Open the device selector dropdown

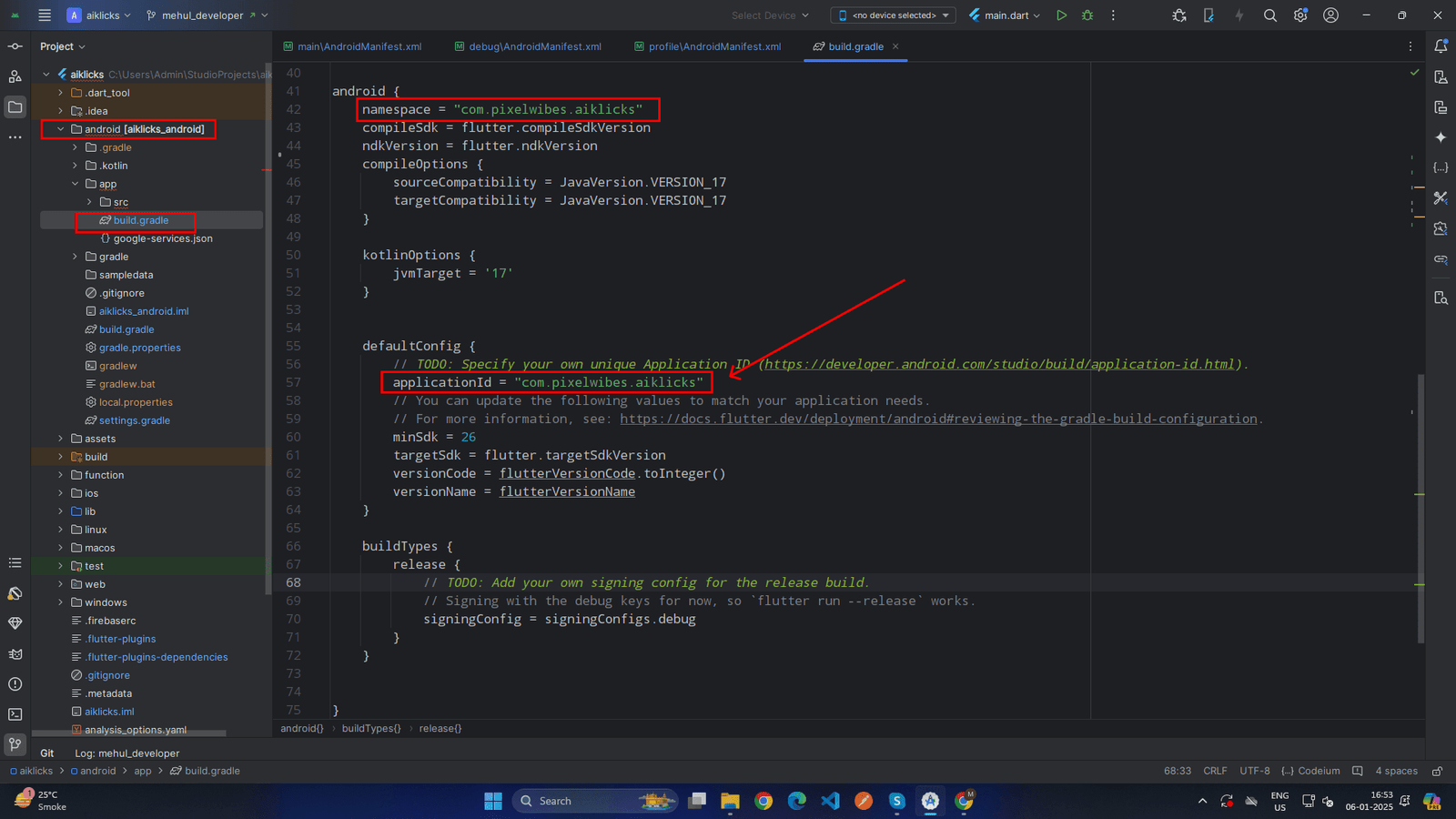pyautogui.click(x=893, y=15)
